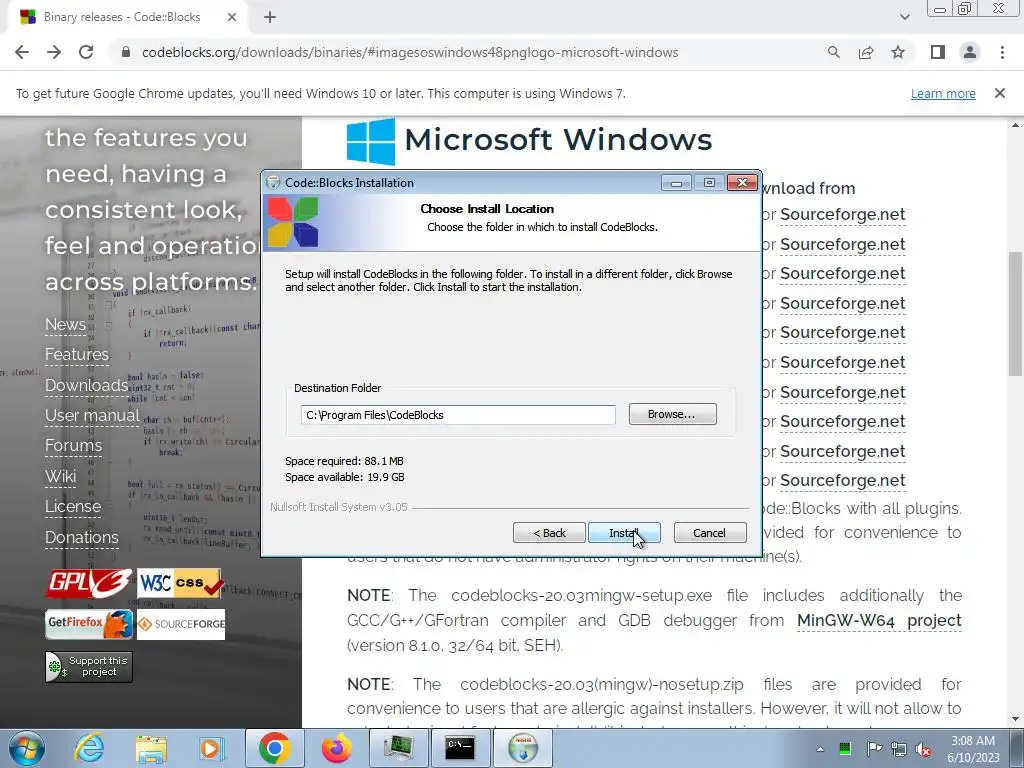Screen dimensions: 1024x768
Task: Open the MinGW-W64 project link
Action: [x=879, y=620]
